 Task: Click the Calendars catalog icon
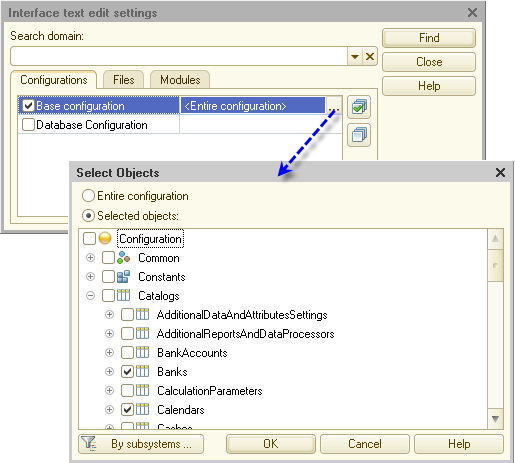click(x=143, y=410)
